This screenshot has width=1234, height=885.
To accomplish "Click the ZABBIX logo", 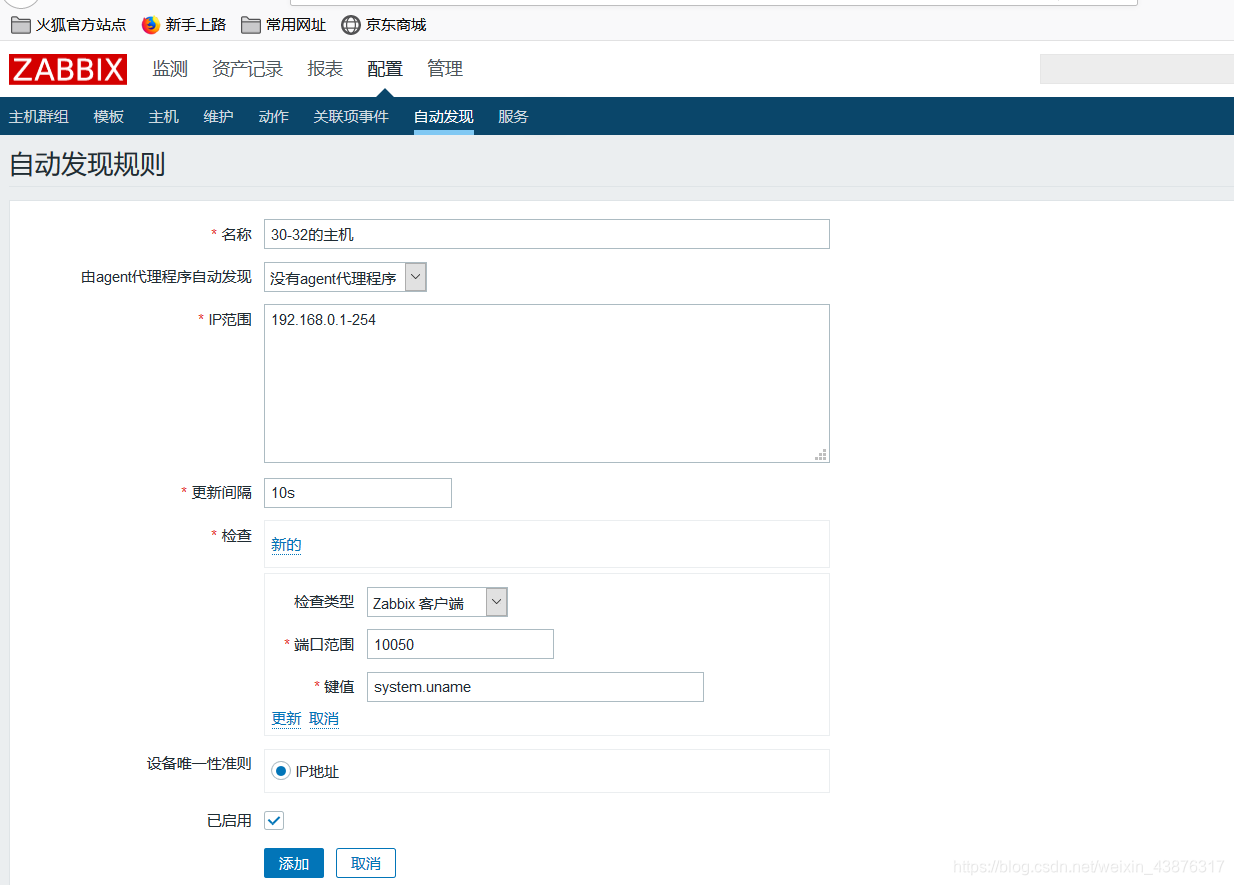I will coord(68,69).
